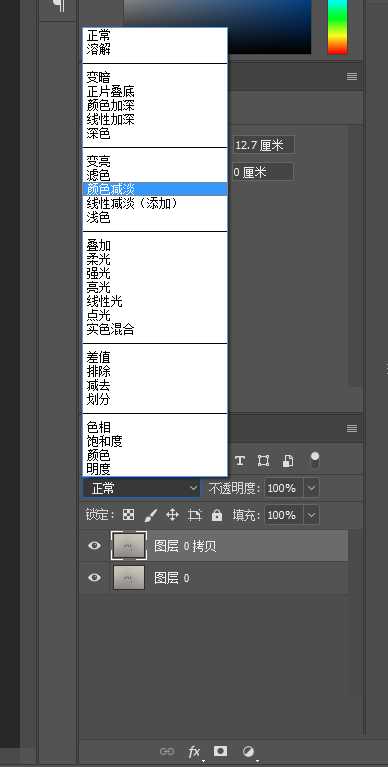Hide the 图层 0 拷贝 layer
388x767 pixels.
pyautogui.click(x=95, y=545)
